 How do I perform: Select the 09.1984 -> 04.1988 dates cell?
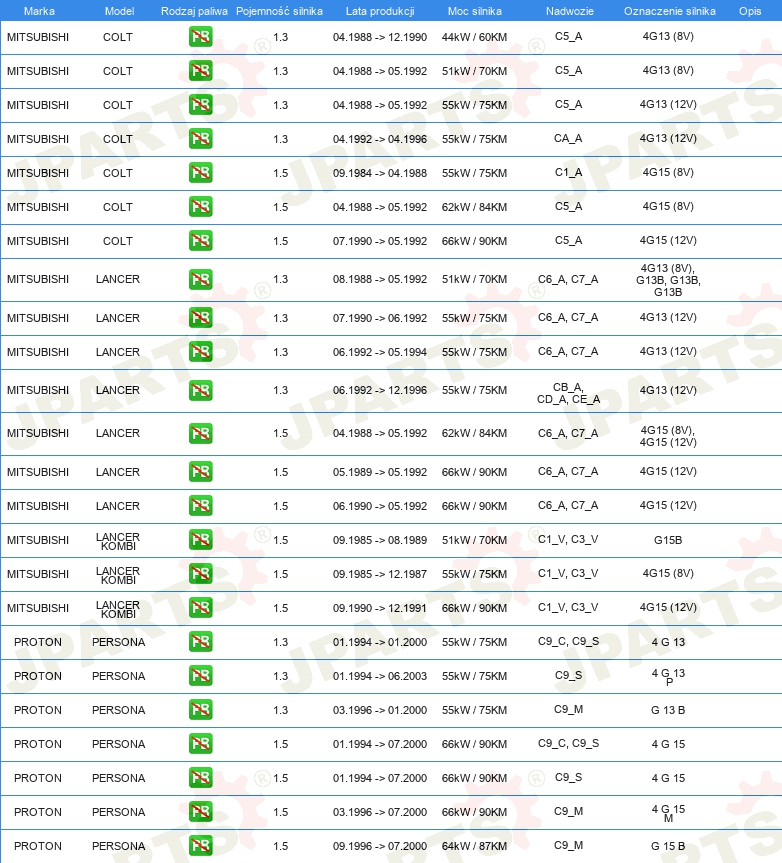[x=380, y=173]
